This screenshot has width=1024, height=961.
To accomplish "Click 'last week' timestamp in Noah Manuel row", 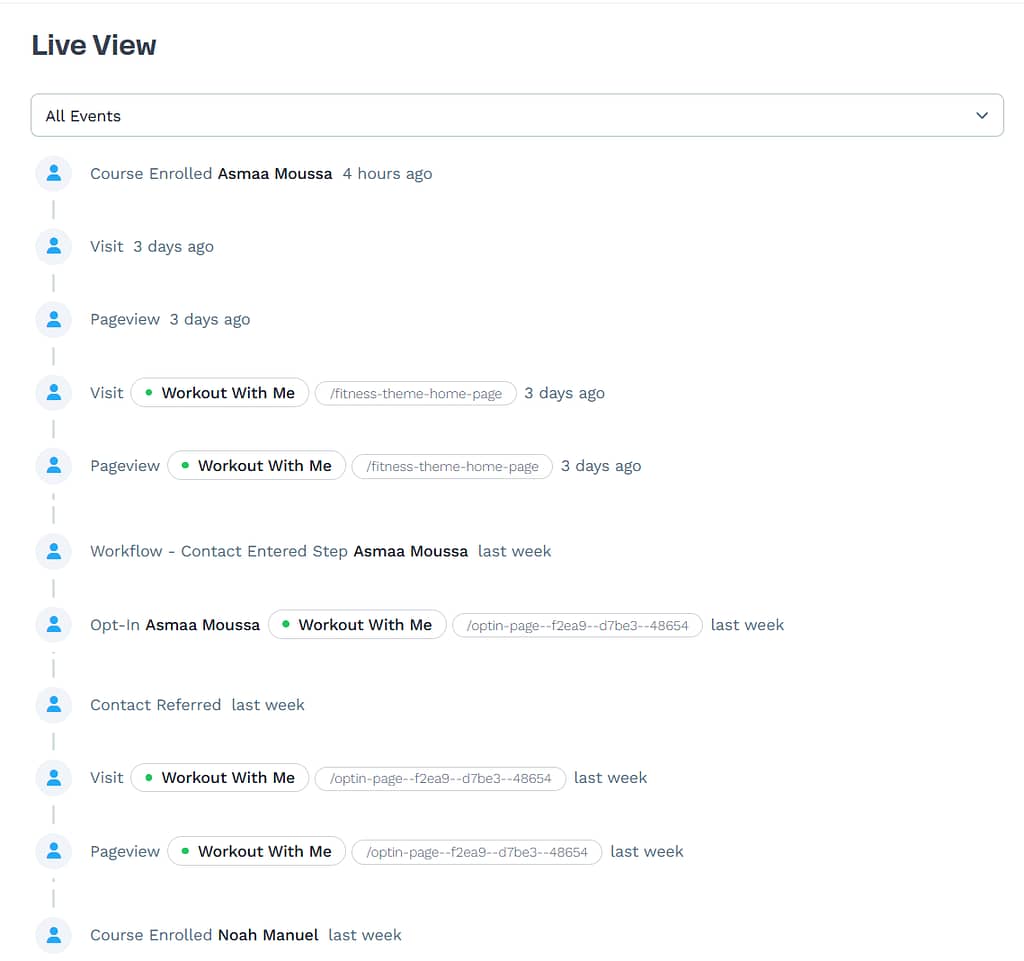I will click(x=364, y=936).
